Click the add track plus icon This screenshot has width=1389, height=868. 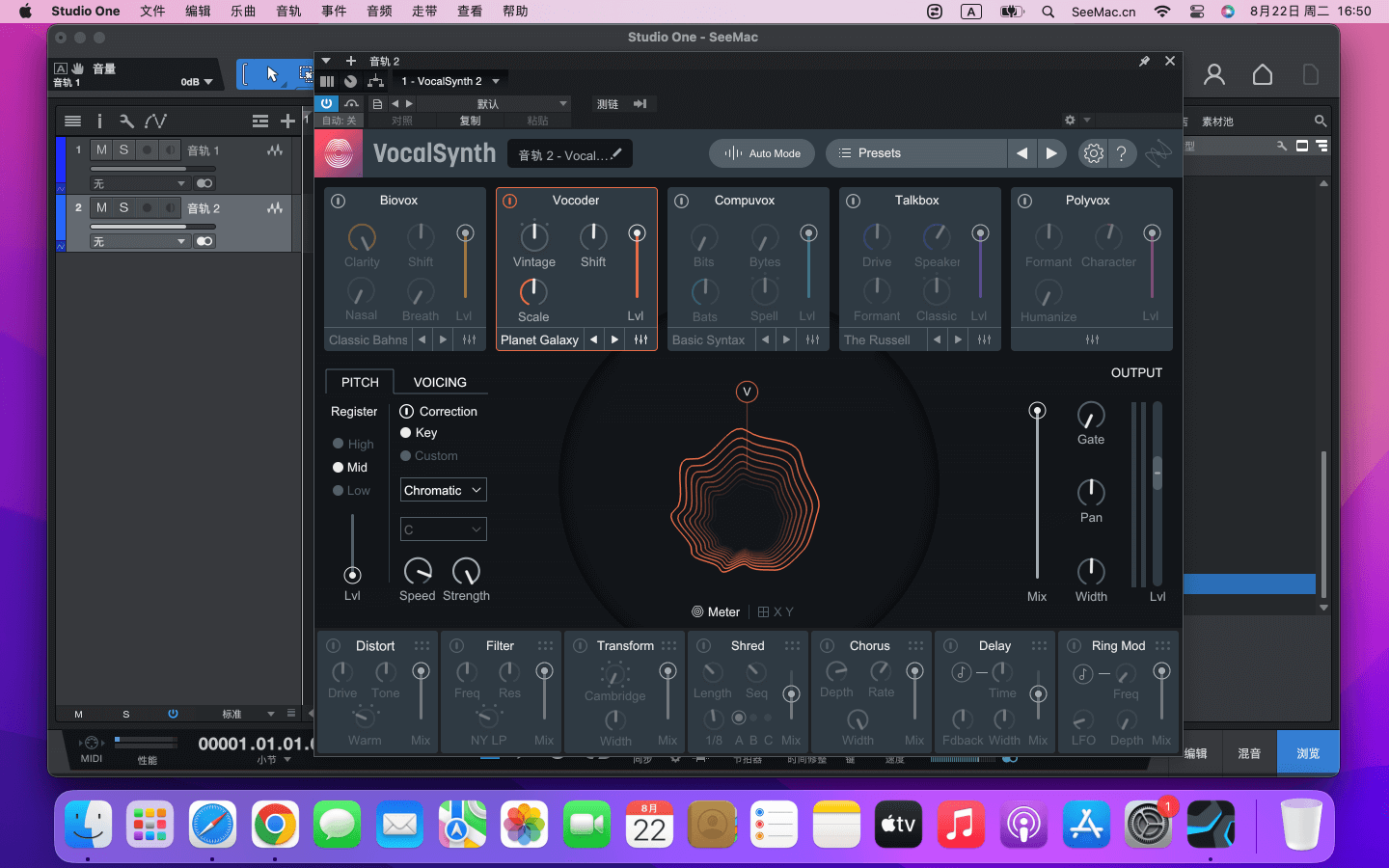coord(286,121)
